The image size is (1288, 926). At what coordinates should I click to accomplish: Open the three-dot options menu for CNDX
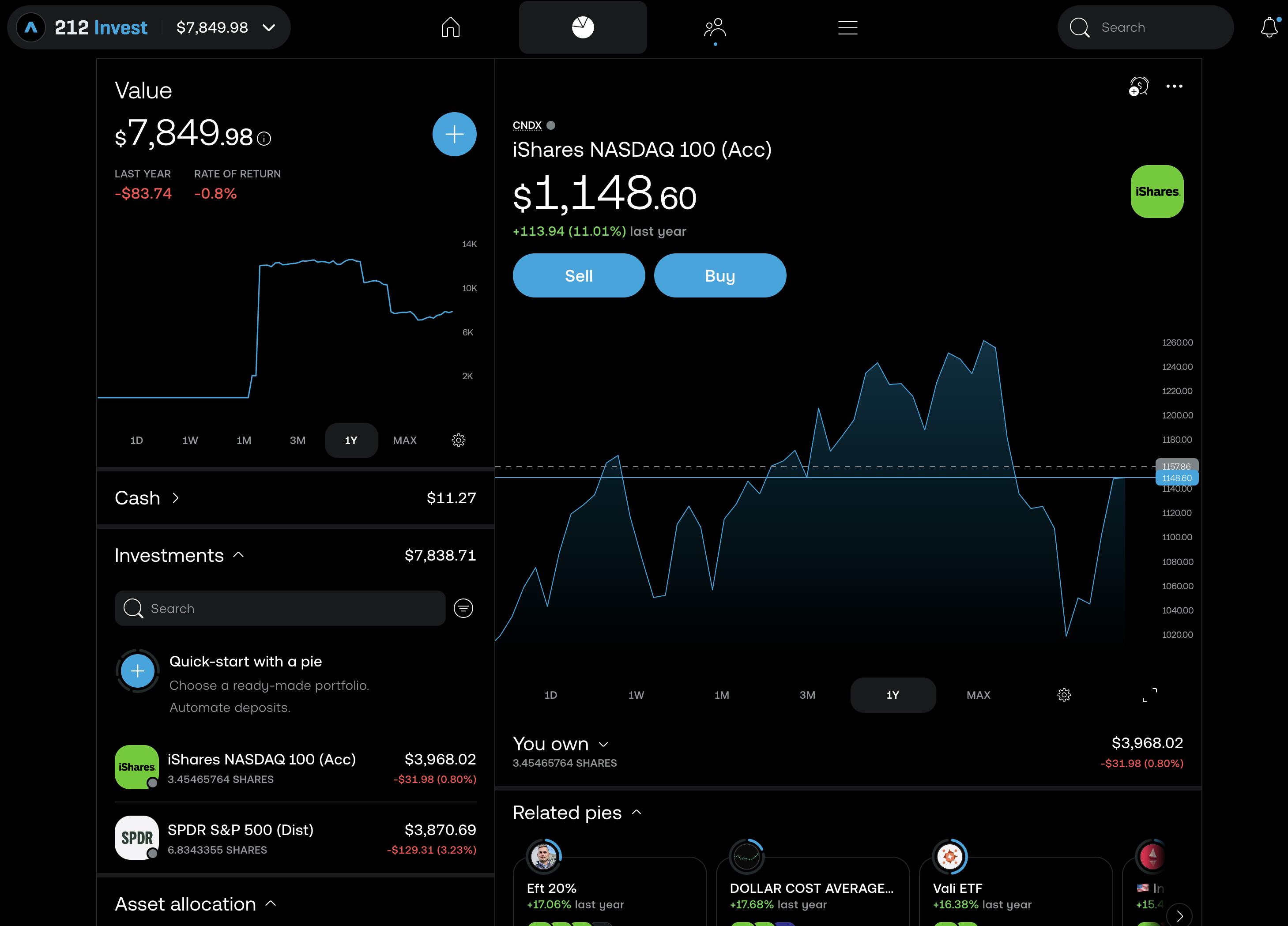[1175, 87]
